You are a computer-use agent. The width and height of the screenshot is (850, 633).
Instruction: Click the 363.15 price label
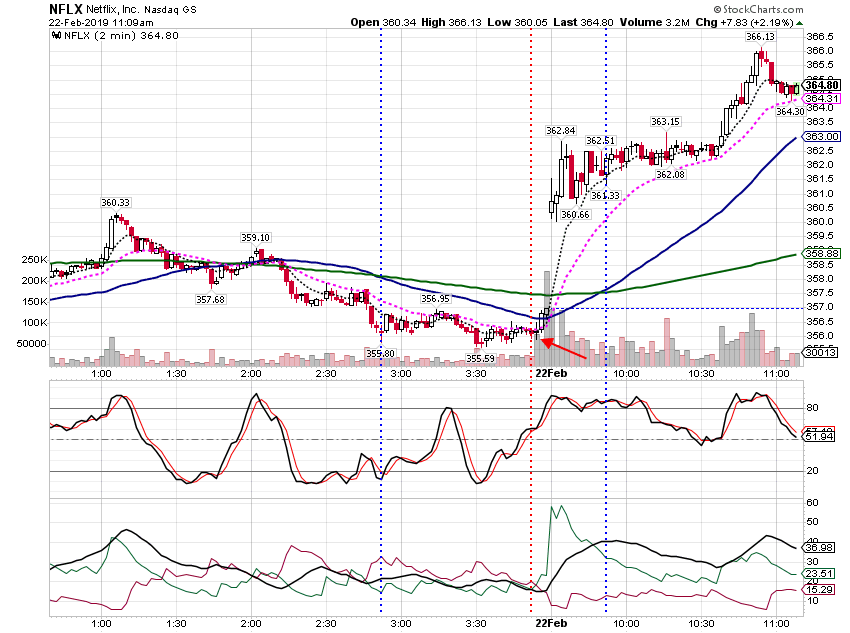[666, 122]
